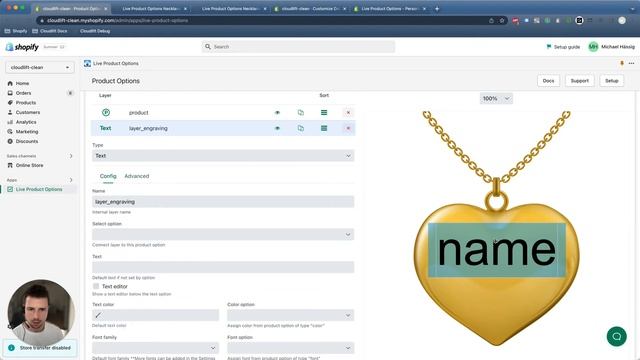
Task: Open the Type dropdown set to Text
Action: coord(223,156)
